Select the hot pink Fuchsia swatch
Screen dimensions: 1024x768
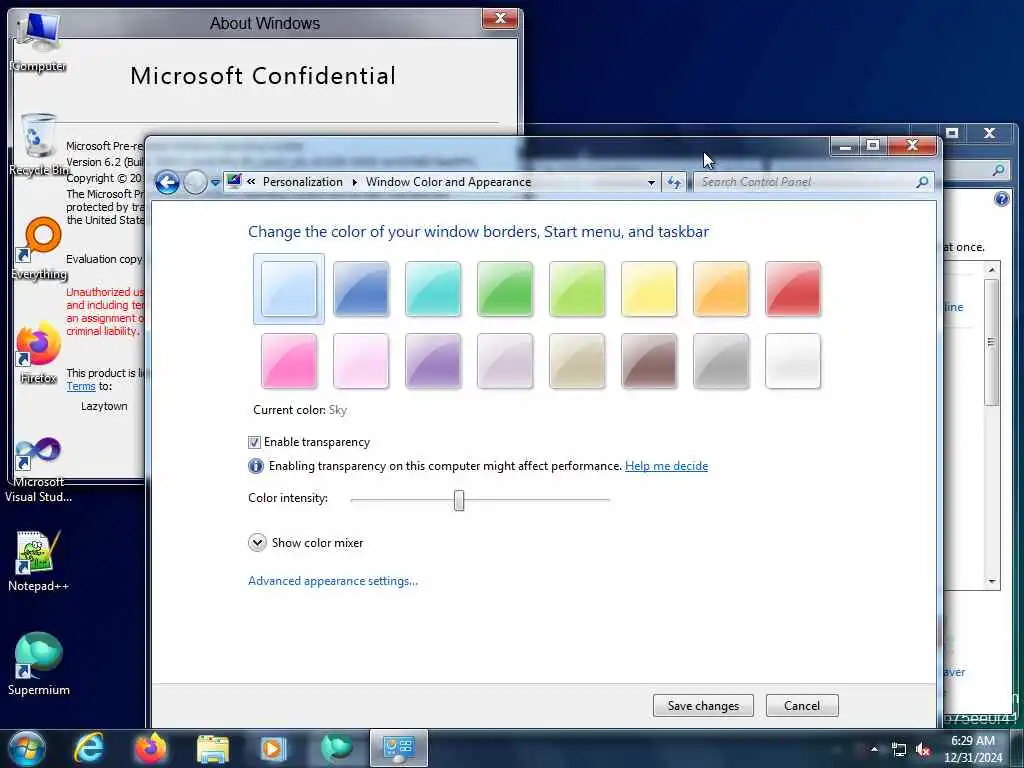[x=289, y=361]
